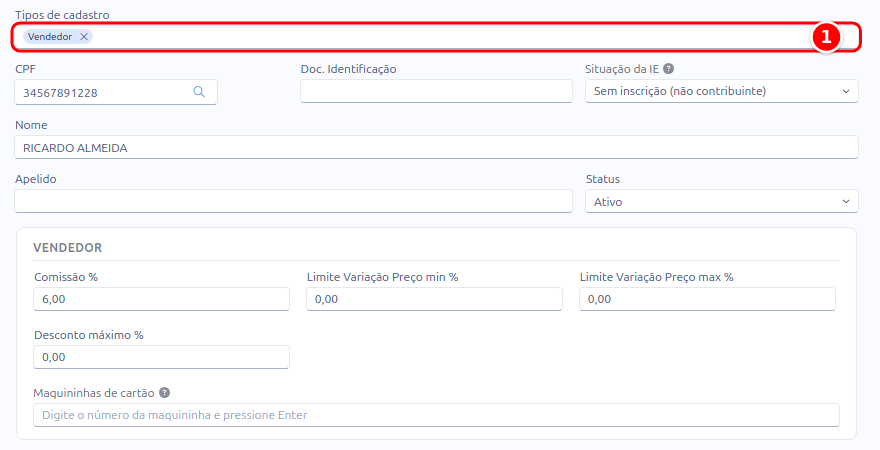Click the Status dropdown chevron arrow

click(x=846, y=201)
